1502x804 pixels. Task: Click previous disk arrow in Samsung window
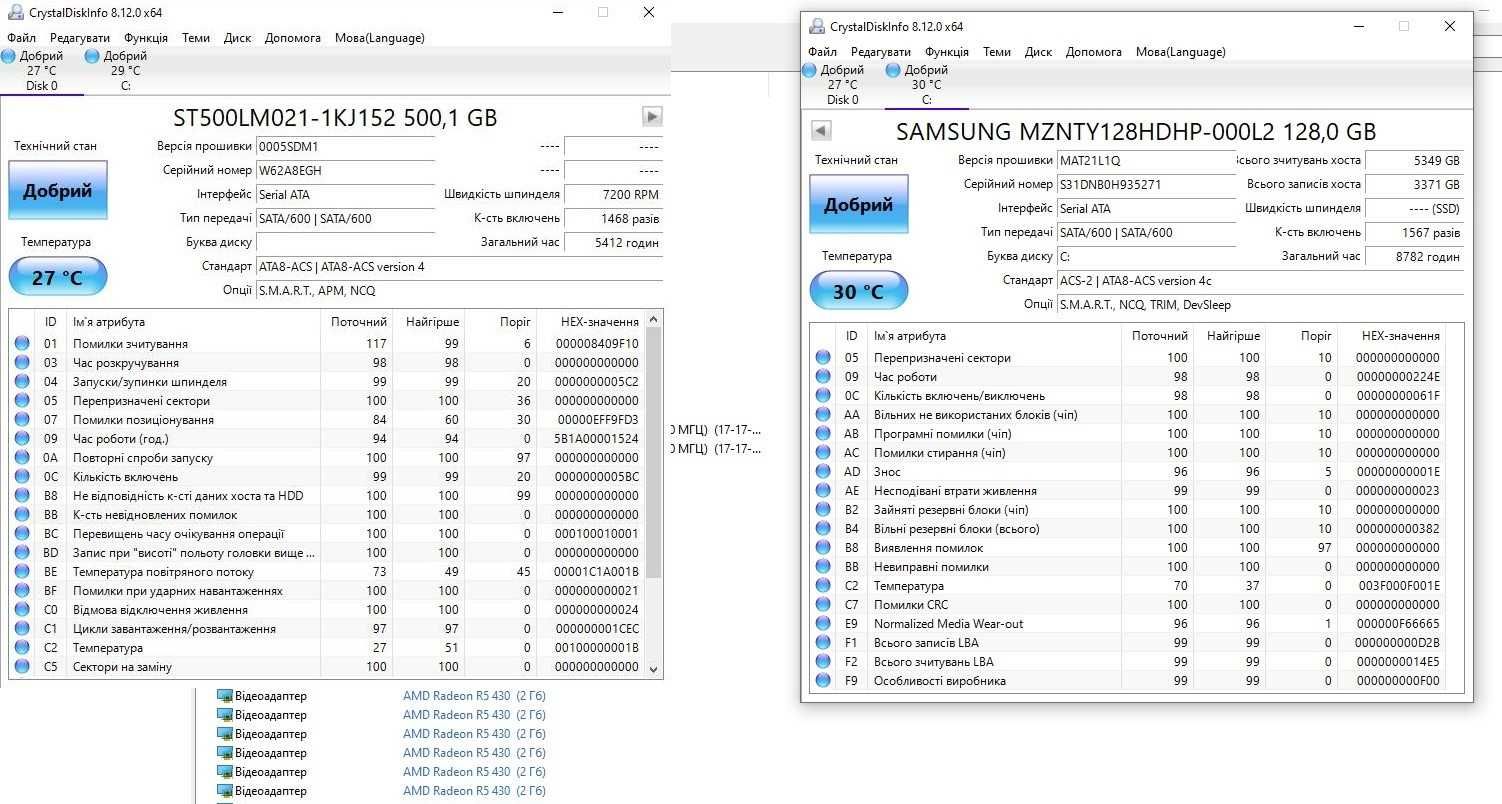[821, 131]
